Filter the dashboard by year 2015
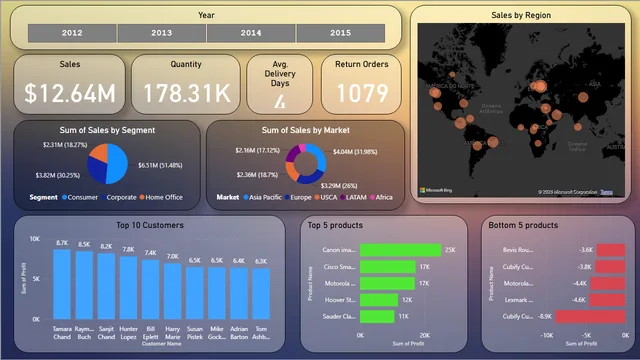The width and height of the screenshot is (640, 360). (341, 33)
